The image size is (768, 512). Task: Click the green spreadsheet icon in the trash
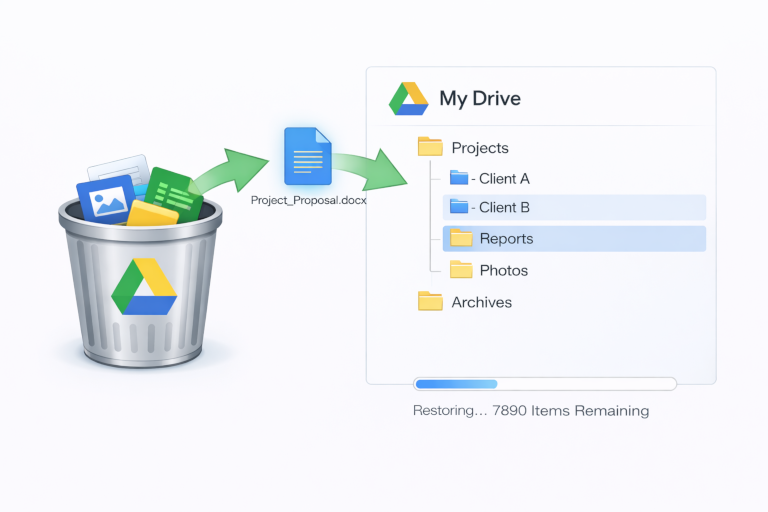tap(174, 195)
